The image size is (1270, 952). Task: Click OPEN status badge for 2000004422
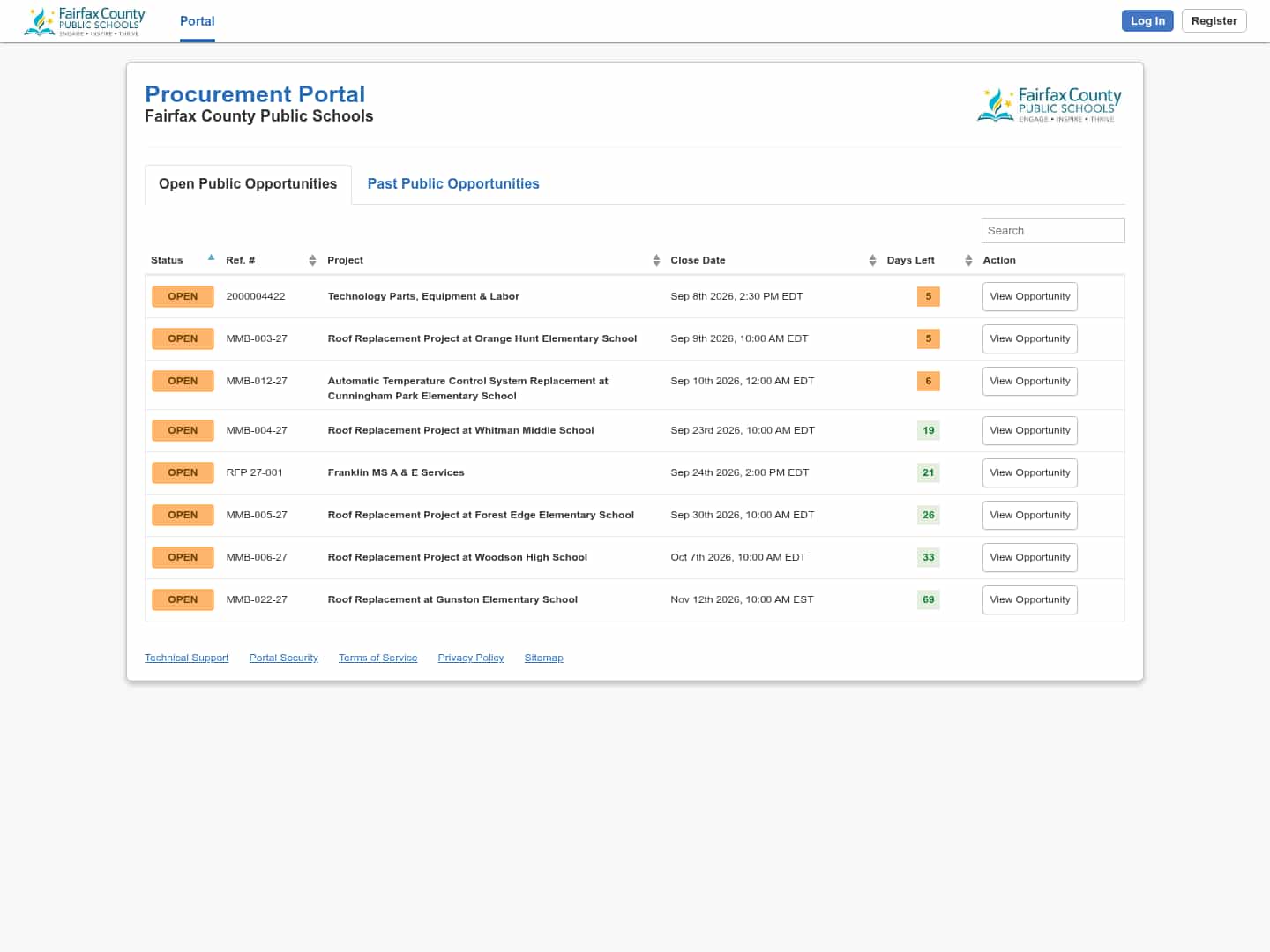[x=183, y=297]
